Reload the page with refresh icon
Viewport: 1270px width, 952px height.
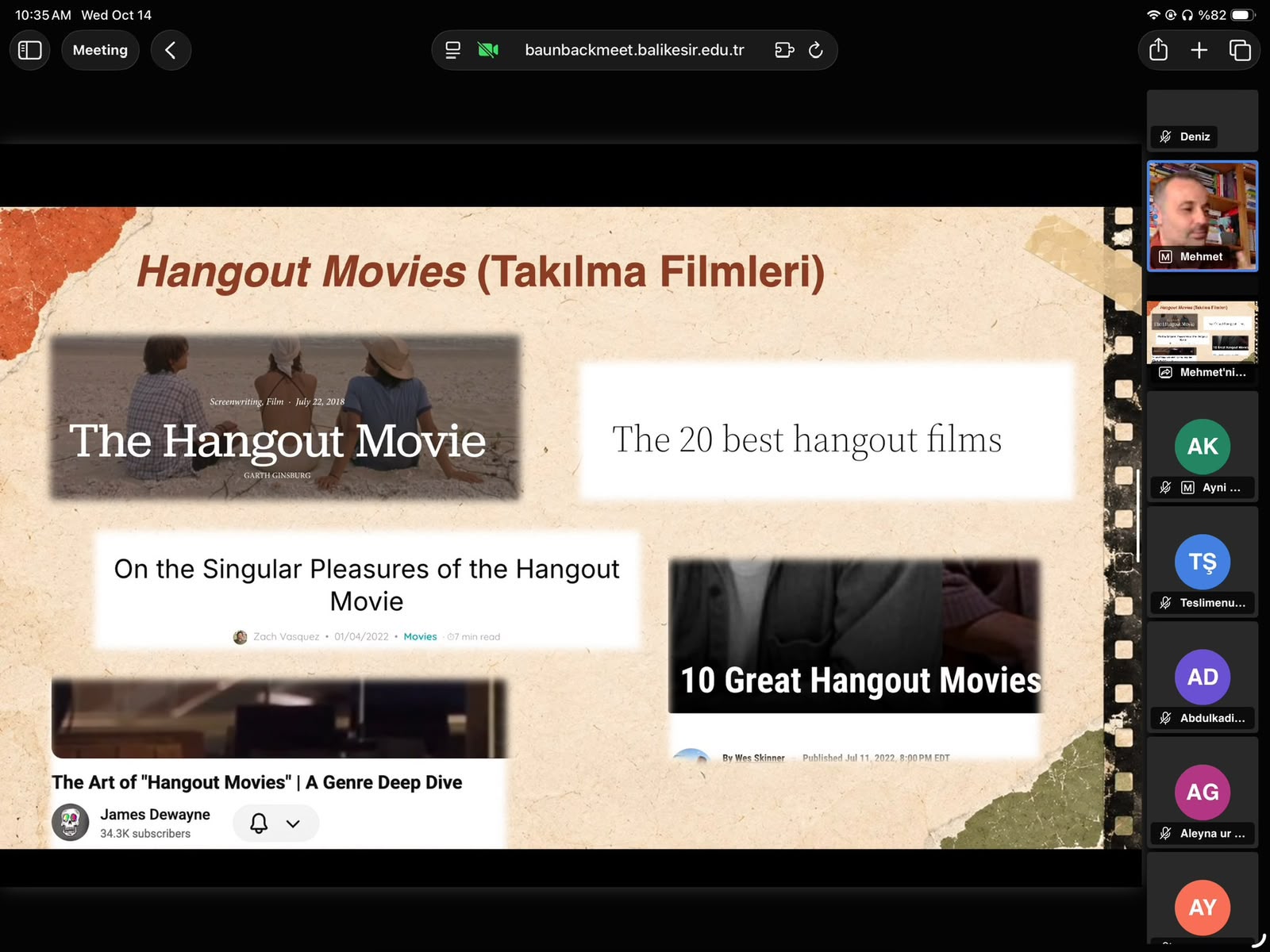[x=816, y=50]
